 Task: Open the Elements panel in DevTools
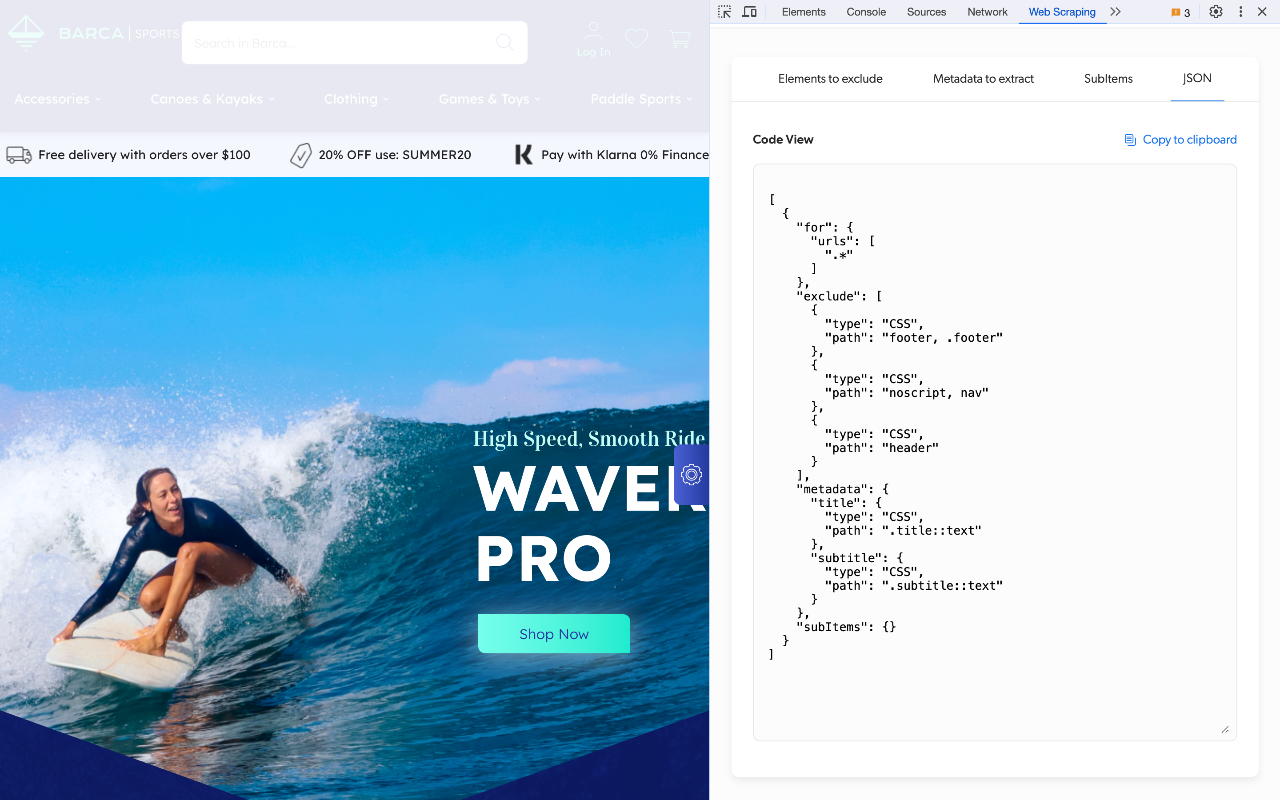pyautogui.click(x=803, y=11)
